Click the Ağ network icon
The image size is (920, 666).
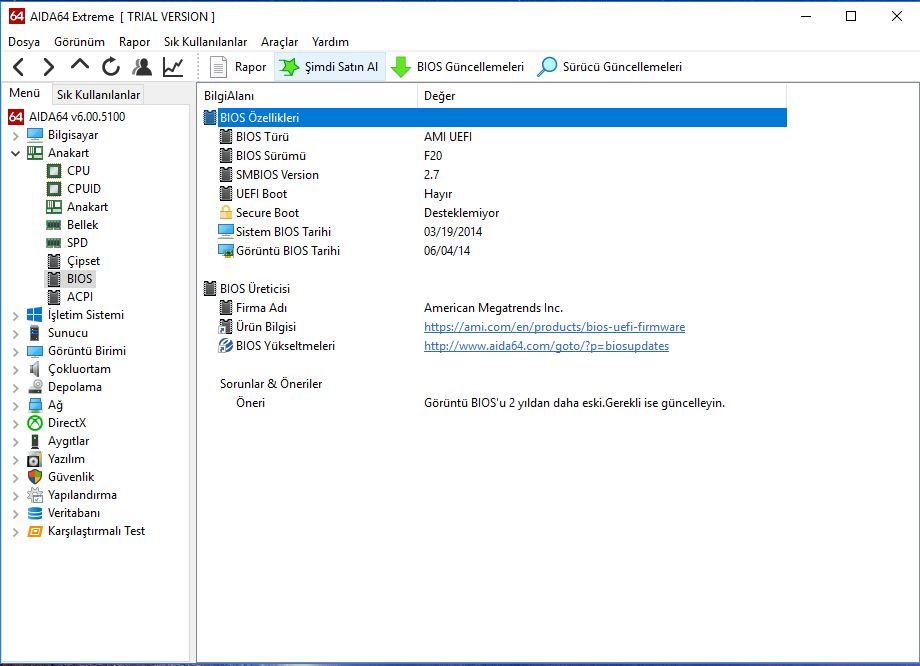click(x=35, y=405)
